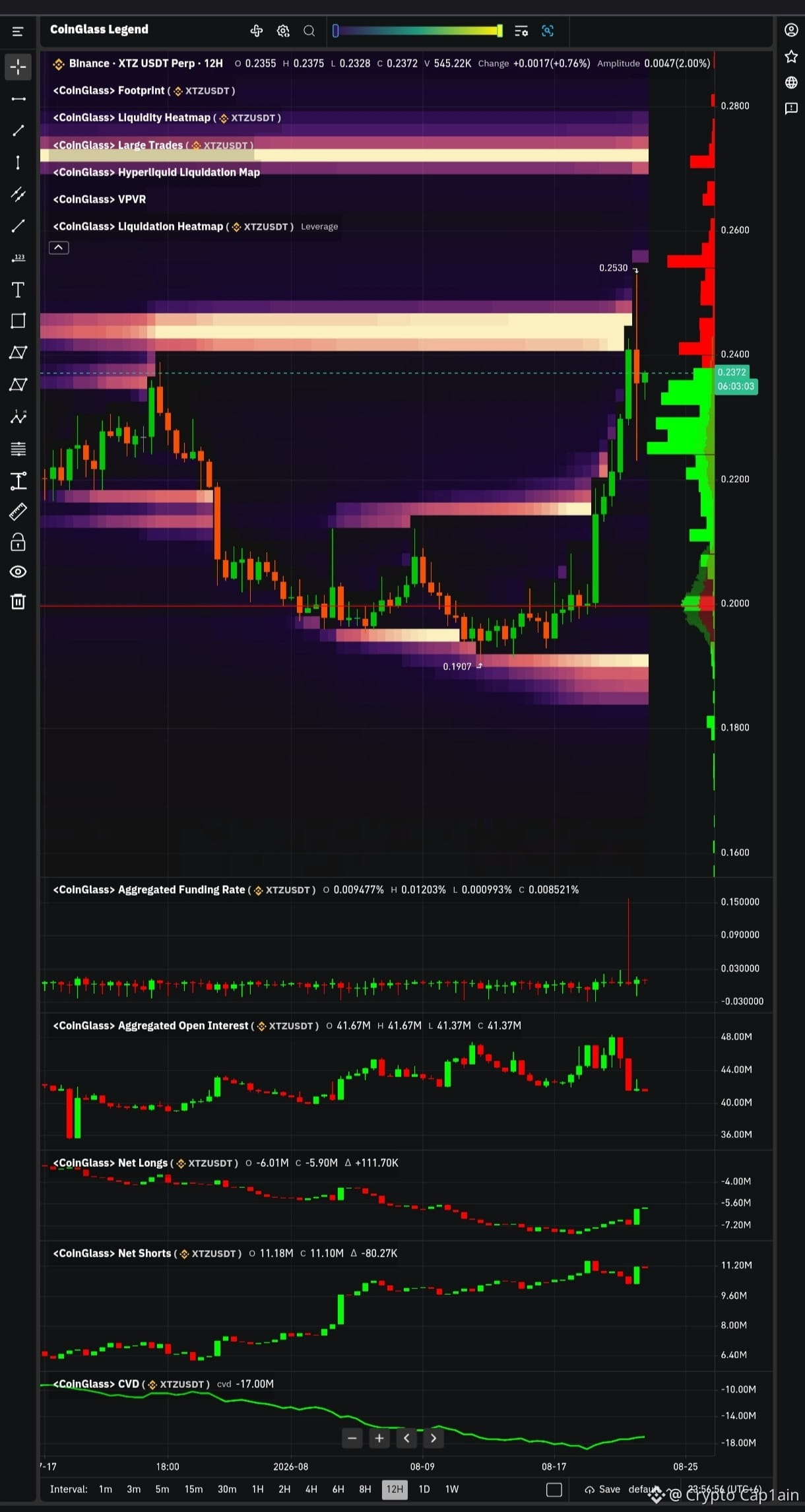Screen dimensions: 805x1512
Task: Click the current price tag 0.2372
Action: pos(732,372)
